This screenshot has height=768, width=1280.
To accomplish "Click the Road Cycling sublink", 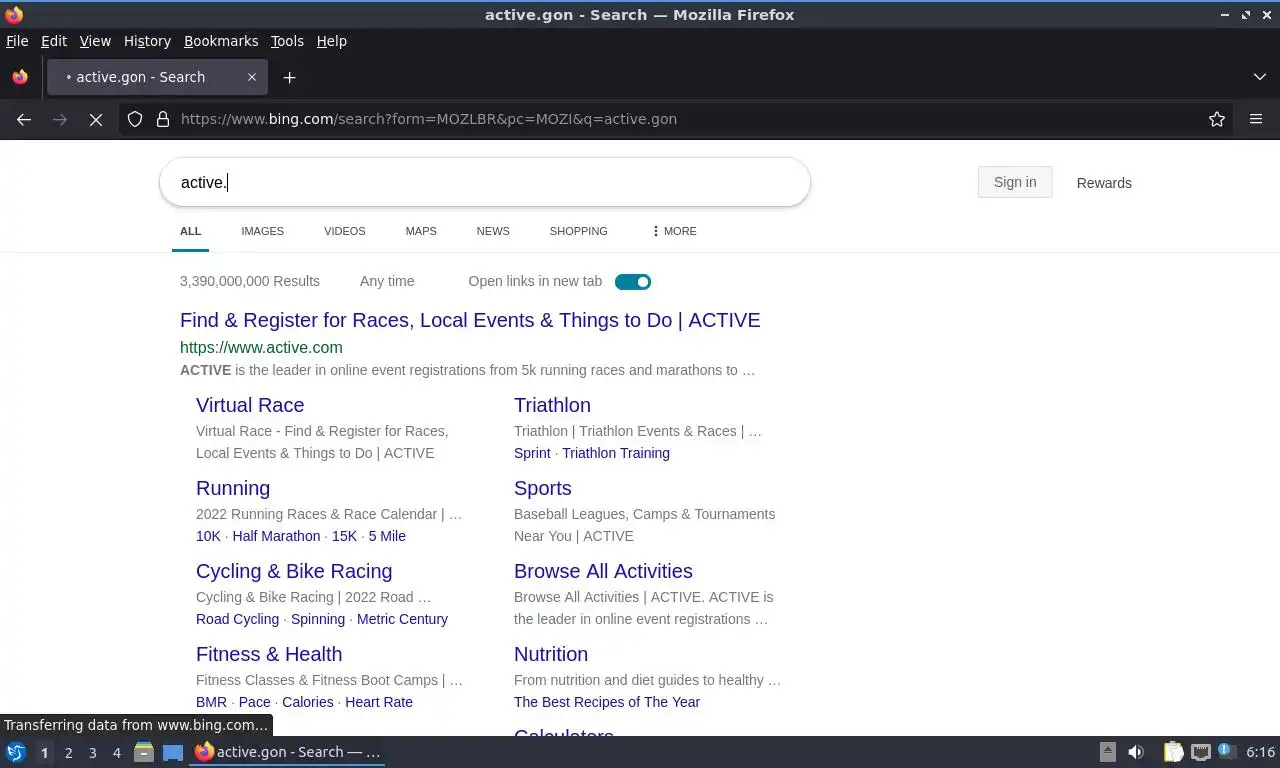I will (237, 619).
